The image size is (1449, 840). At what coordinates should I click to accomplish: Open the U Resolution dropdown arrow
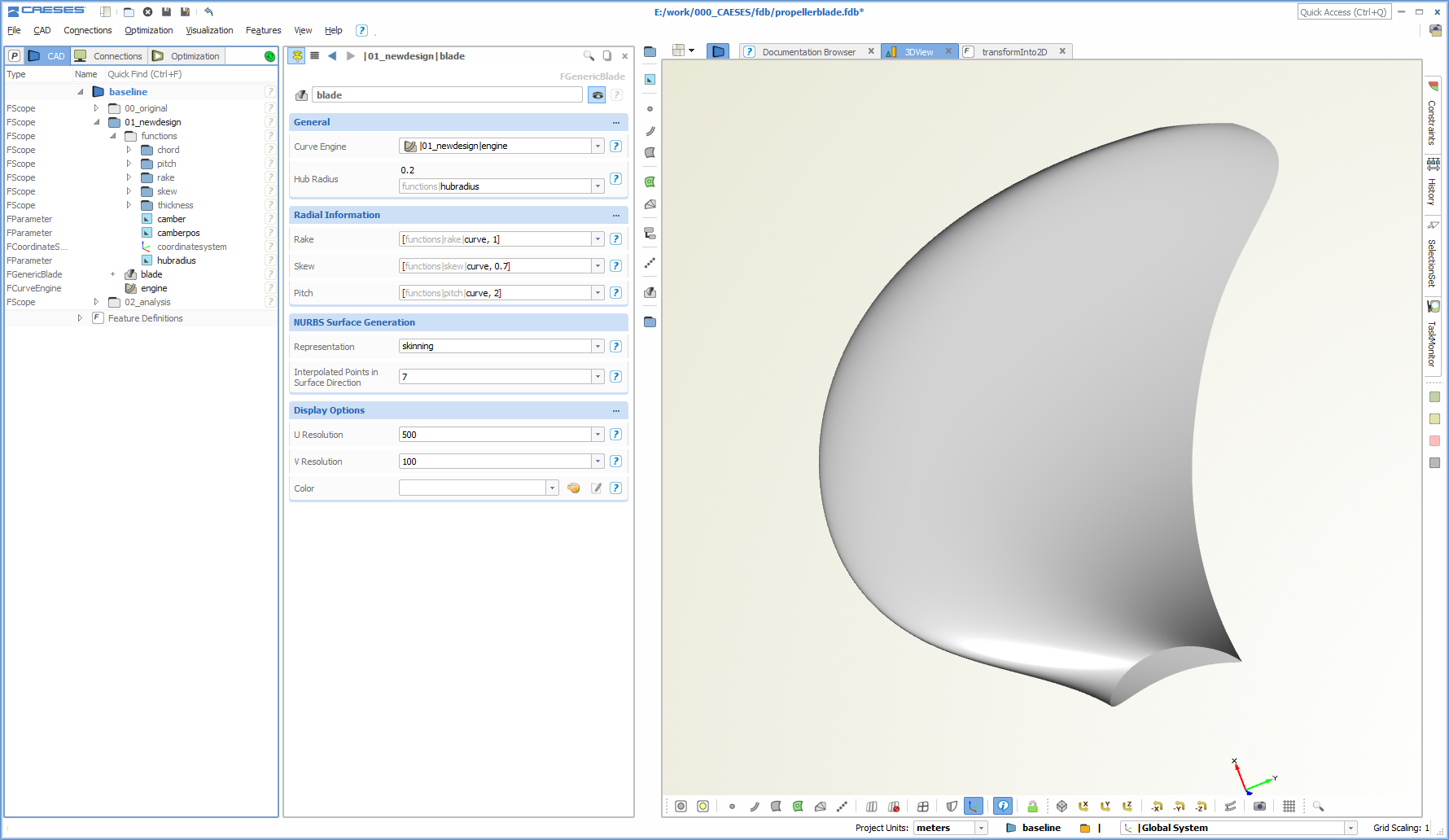coord(598,435)
